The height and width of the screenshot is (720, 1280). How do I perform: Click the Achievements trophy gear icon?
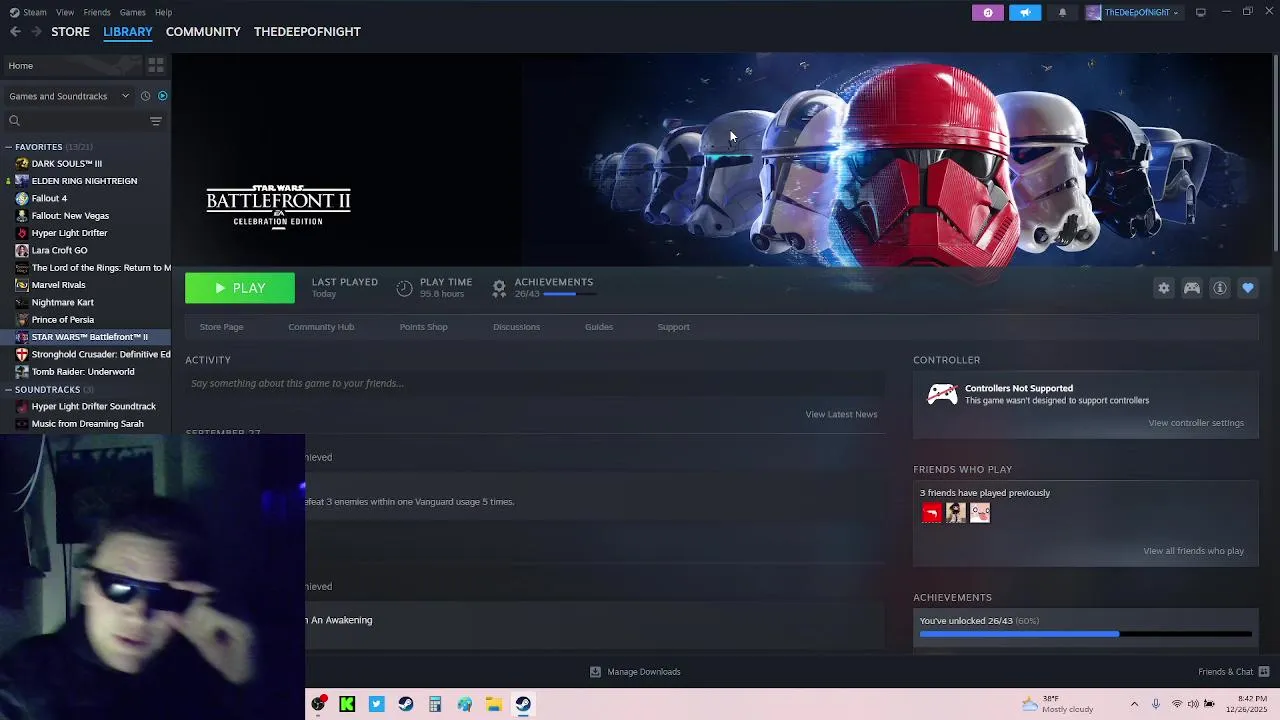pyautogui.click(x=499, y=288)
